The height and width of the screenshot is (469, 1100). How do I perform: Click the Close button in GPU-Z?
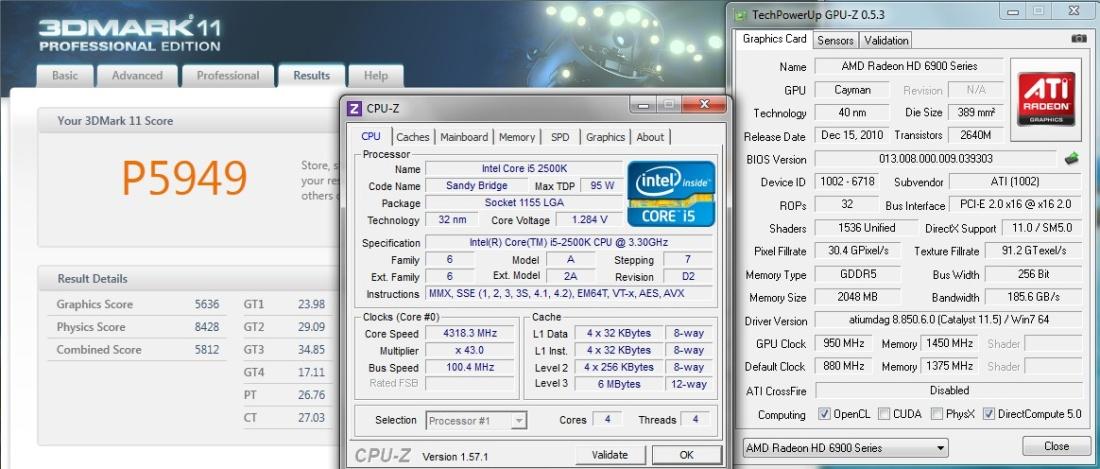click(1056, 446)
